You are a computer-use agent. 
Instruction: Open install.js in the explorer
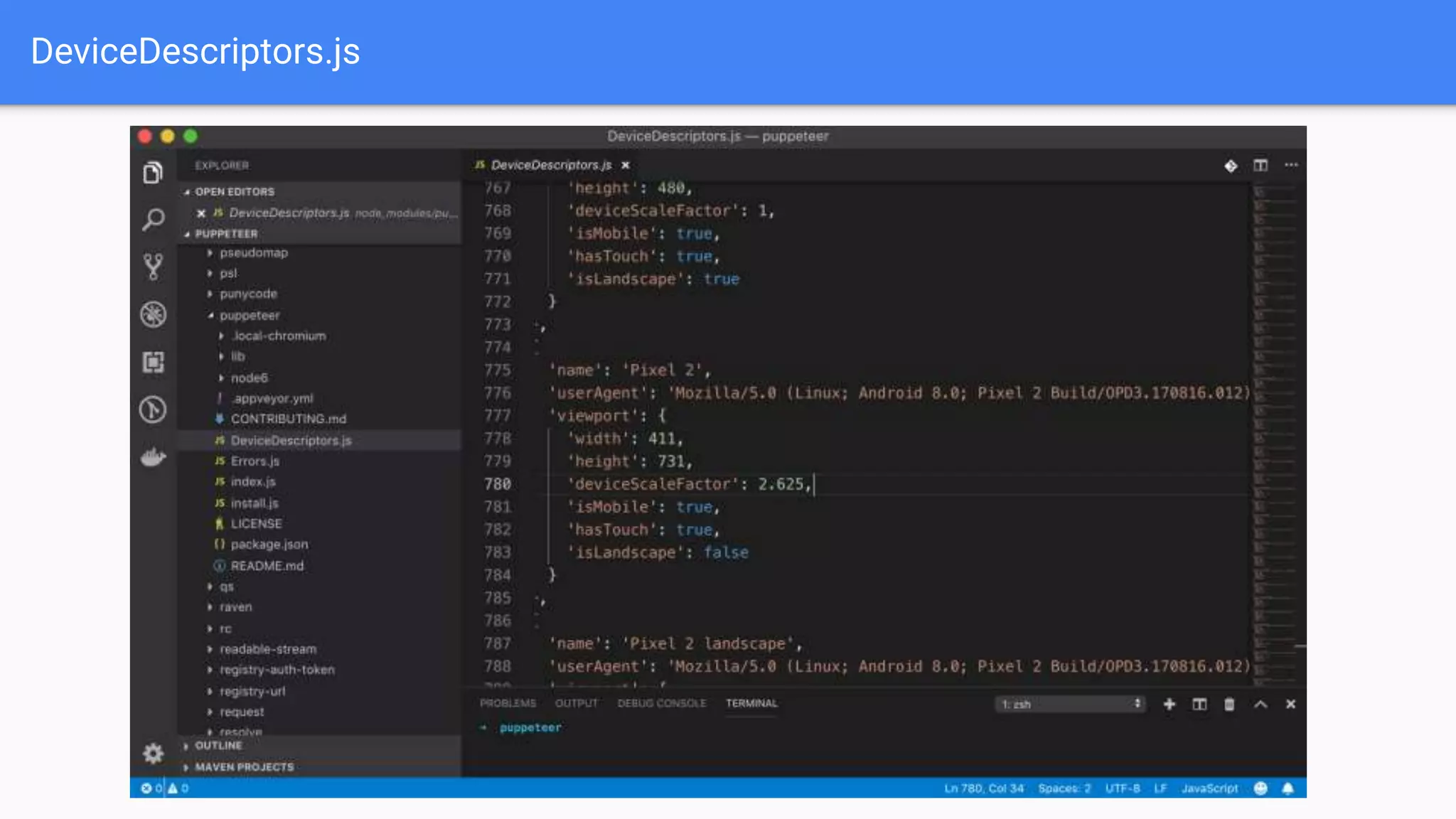pyautogui.click(x=254, y=503)
